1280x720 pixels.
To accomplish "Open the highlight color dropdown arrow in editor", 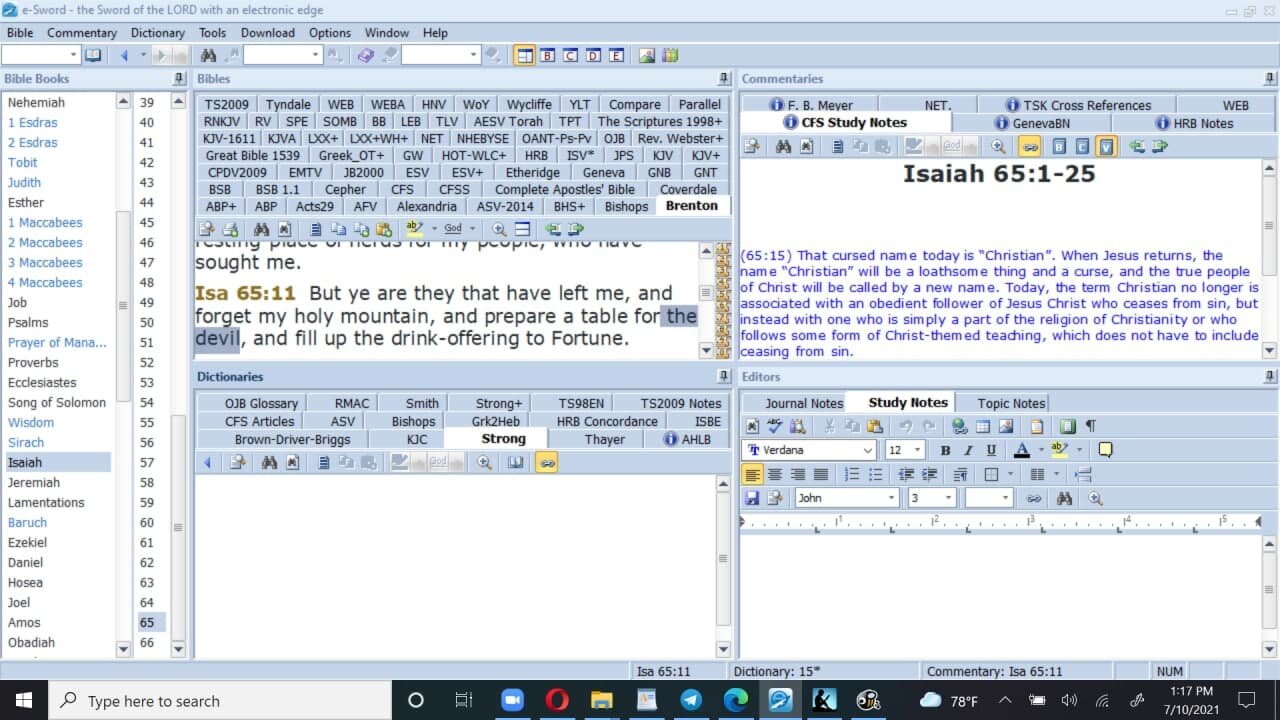I will click(x=1079, y=450).
